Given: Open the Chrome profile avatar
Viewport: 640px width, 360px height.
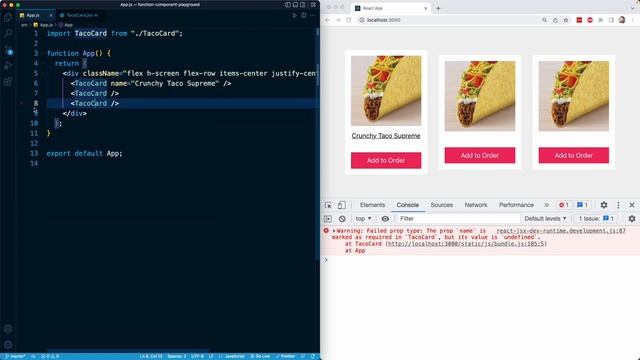Looking at the screenshot, I should tap(622, 20).
